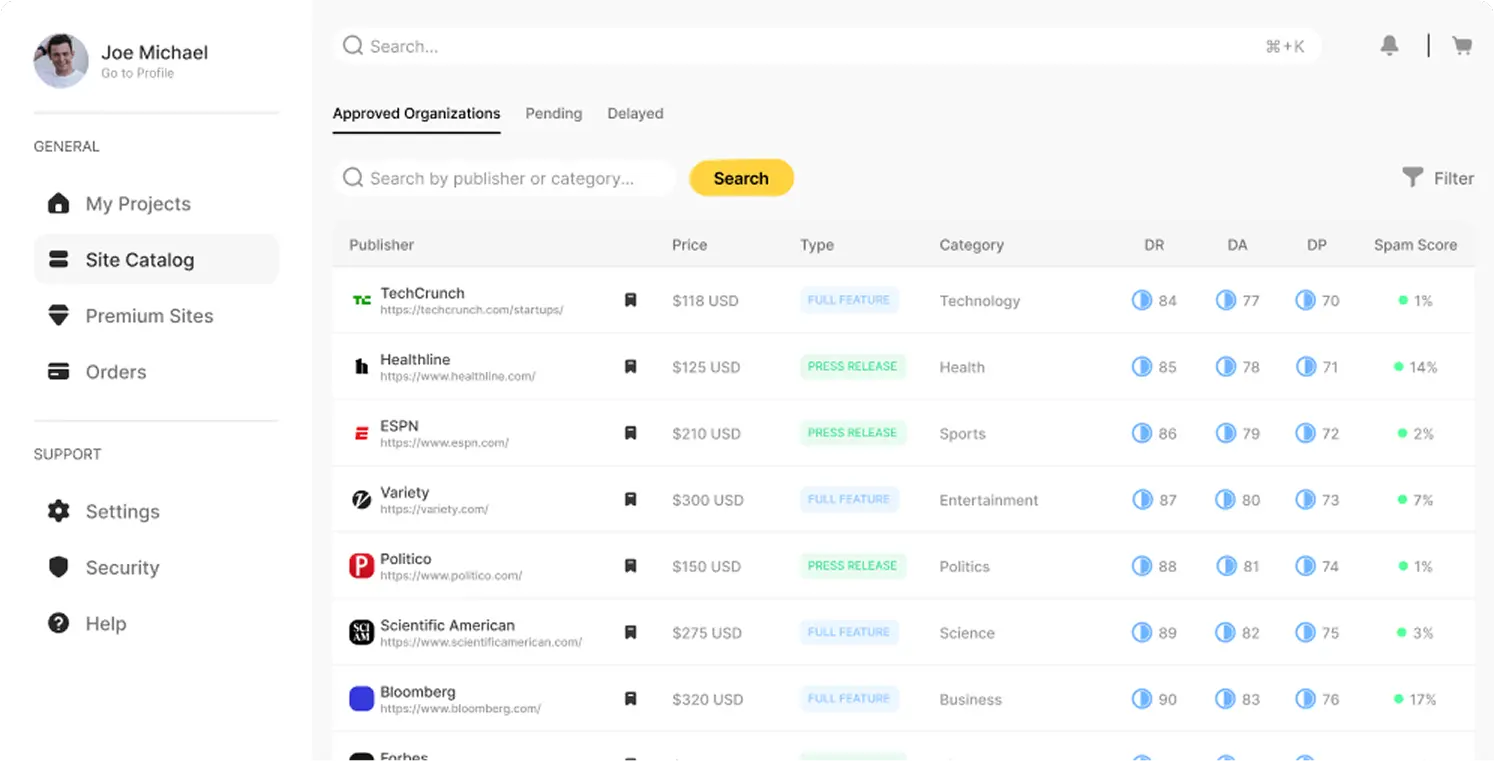Click the magnifier icon in top search bar
The width and height of the screenshot is (1494, 761).
tap(353, 46)
